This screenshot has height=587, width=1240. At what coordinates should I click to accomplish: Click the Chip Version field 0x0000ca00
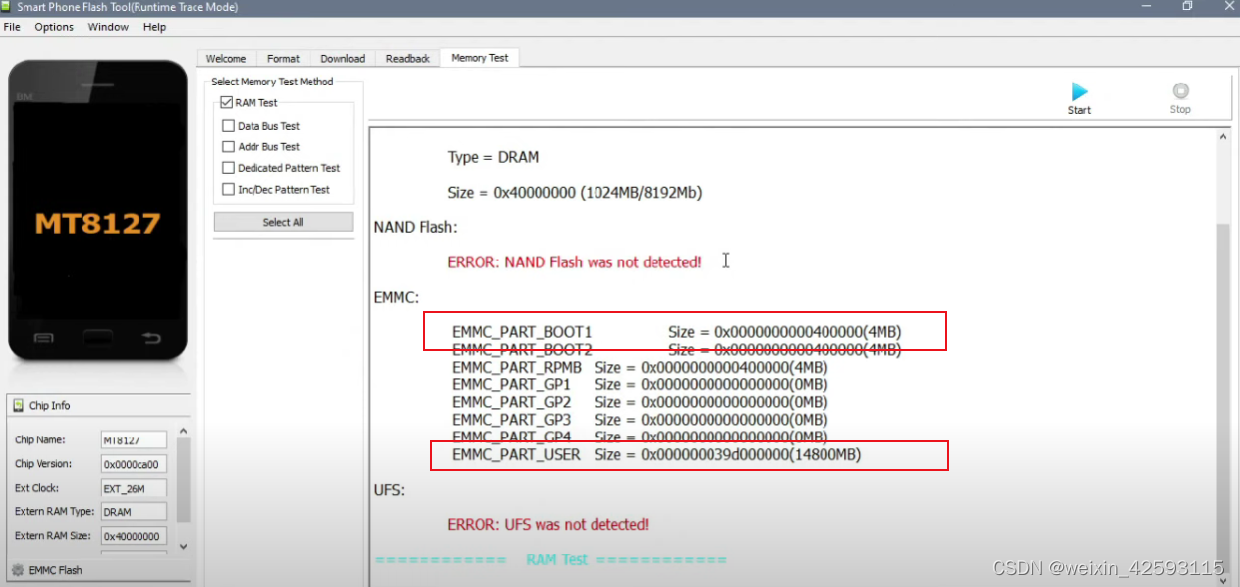pyautogui.click(x=133, y=464)
